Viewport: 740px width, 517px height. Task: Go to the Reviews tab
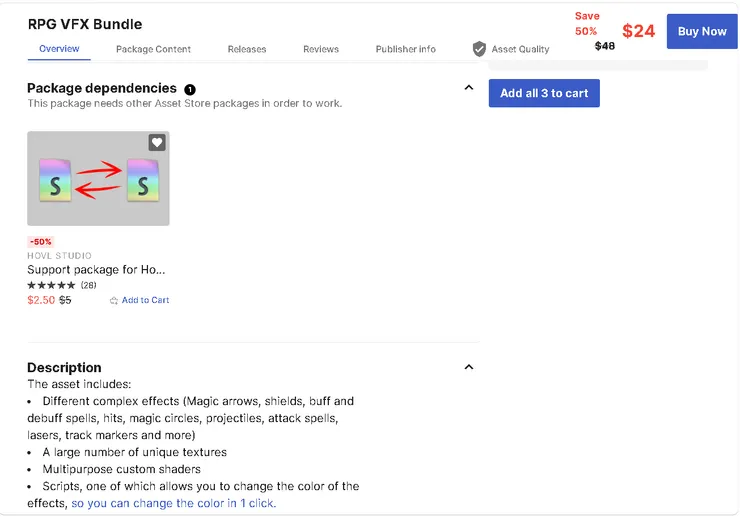pyautogui.click(x=321, y=49)
